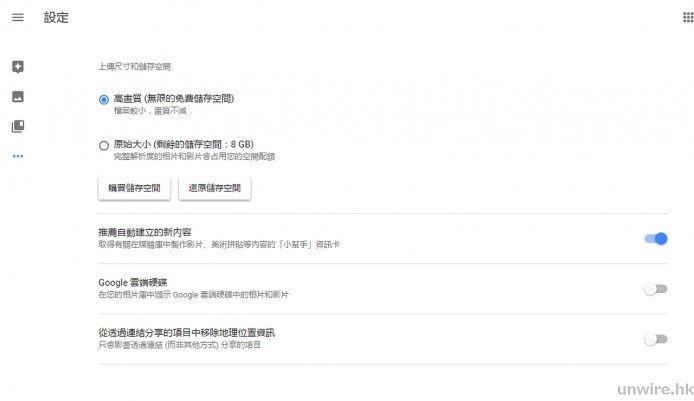Click the three-dot More sidebar icon

point(17,156)
